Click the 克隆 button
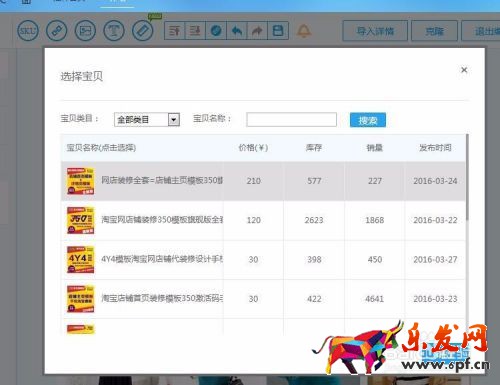Image resolution: width=500 pixels, height=385 pixels. tap(434, 31)
